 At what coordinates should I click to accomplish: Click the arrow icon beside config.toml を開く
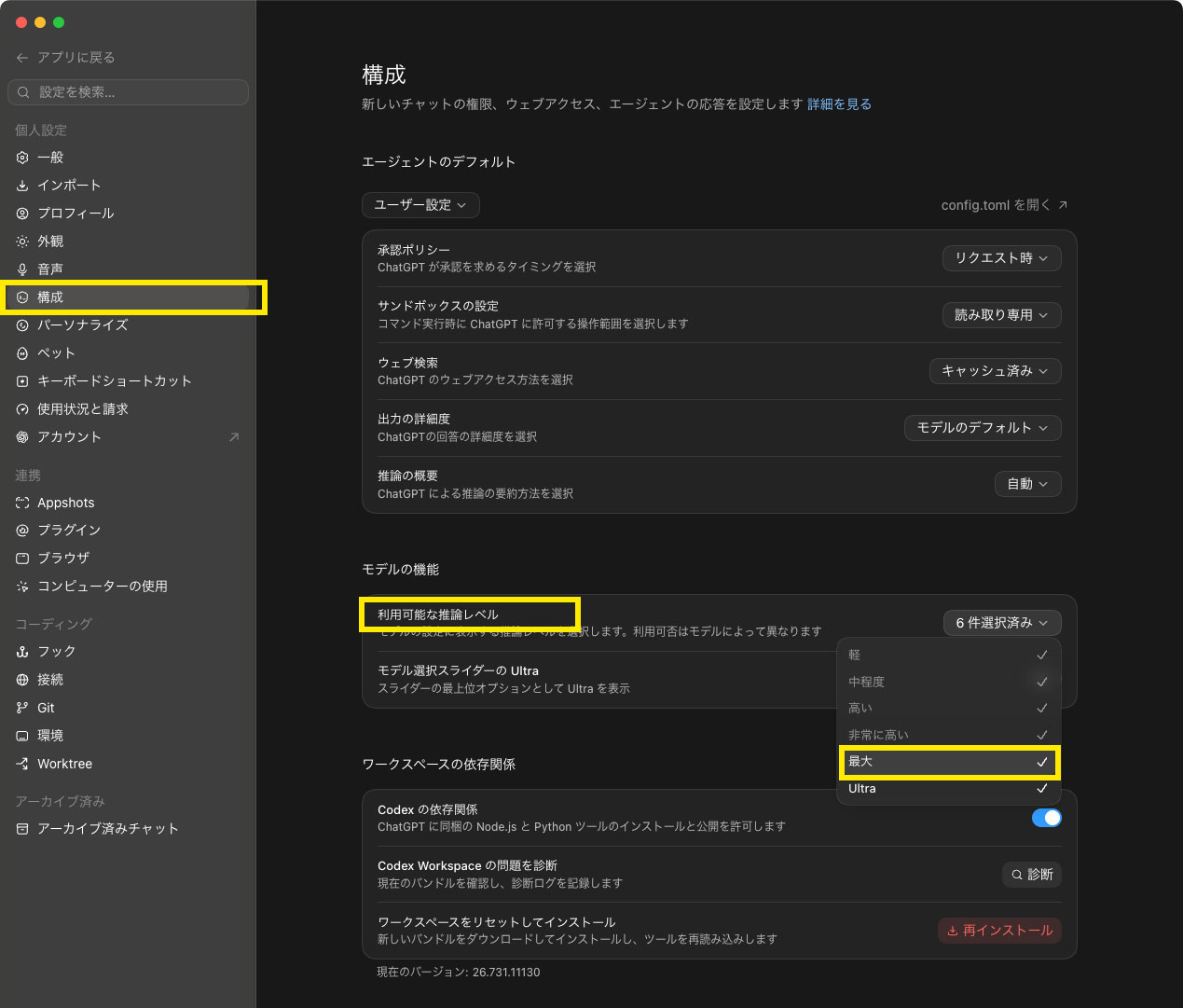tap(1063, 205)
